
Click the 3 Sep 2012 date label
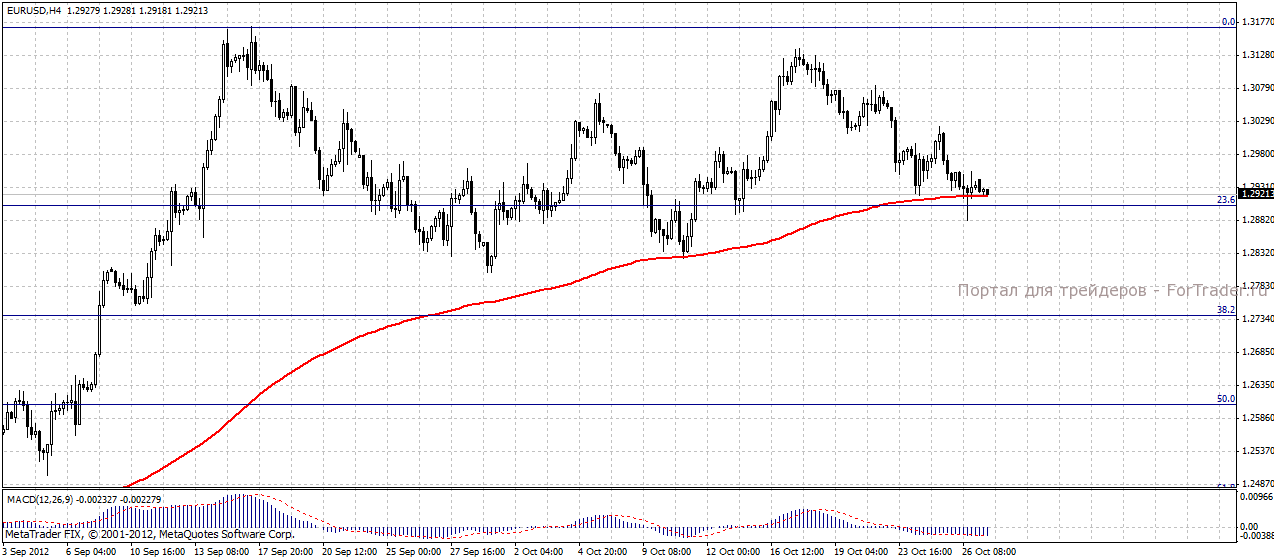pyautogui.click(x=25, y=551)
